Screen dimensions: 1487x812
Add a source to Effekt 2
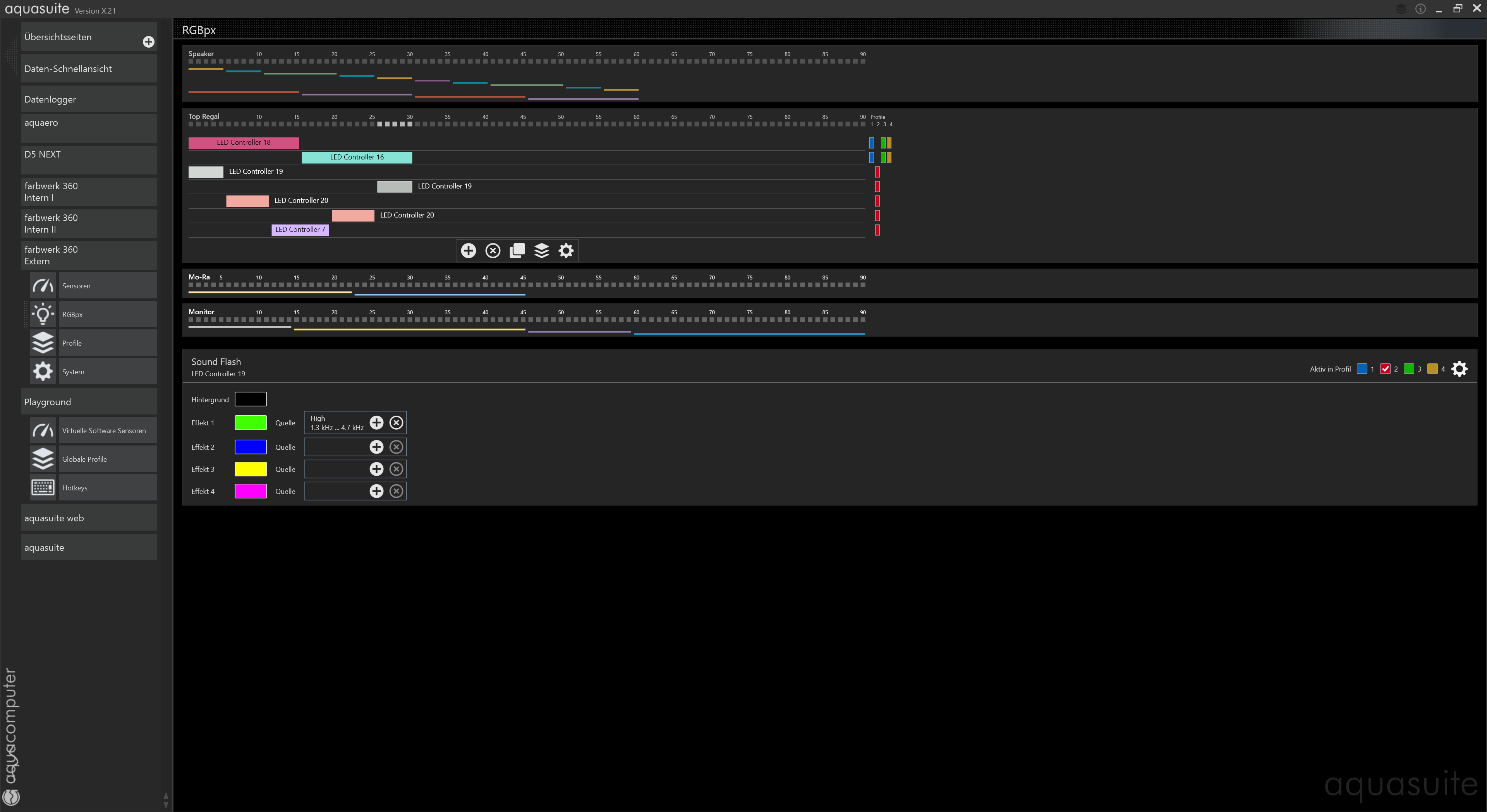tap(376, 447)
